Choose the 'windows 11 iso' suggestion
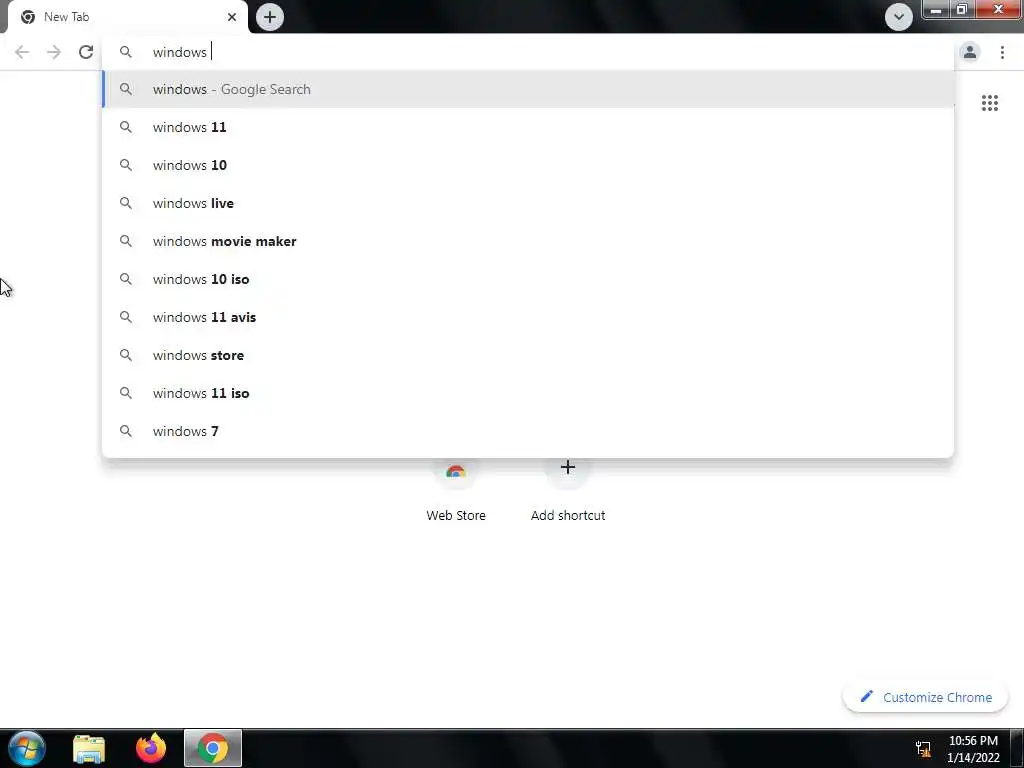 coord(528,393)
